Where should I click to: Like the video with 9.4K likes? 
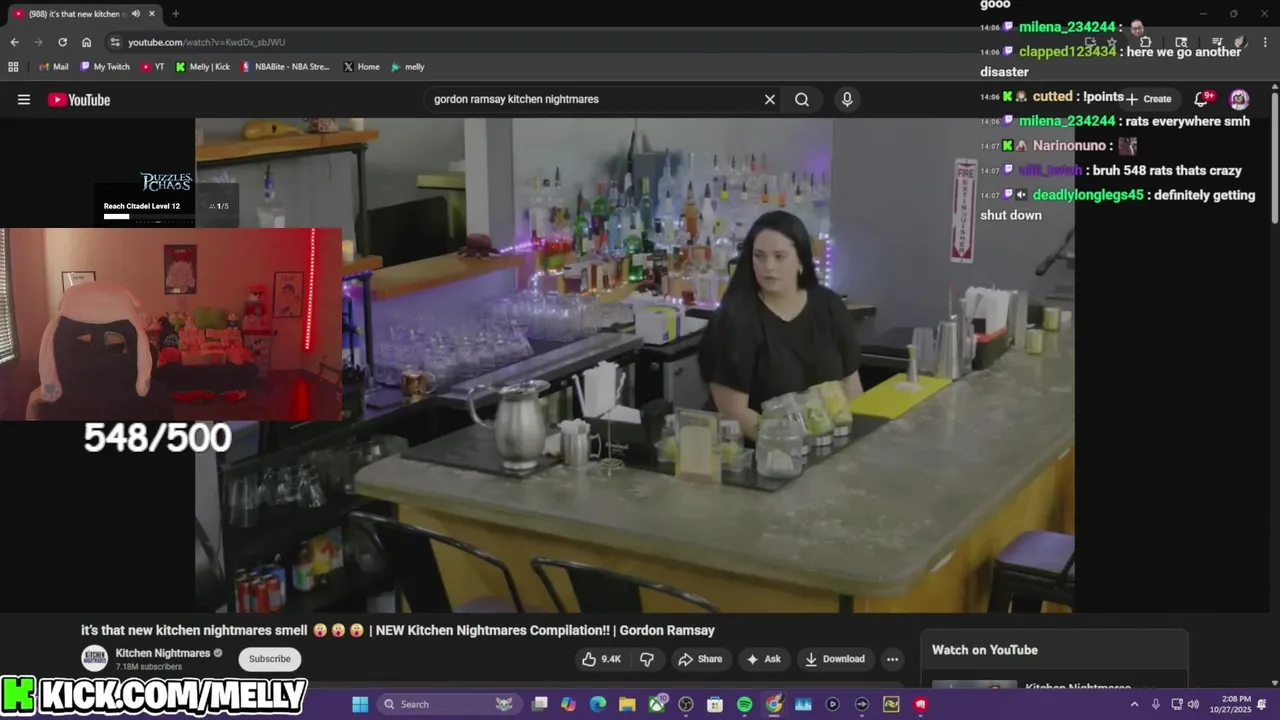[x=601, y=659]
